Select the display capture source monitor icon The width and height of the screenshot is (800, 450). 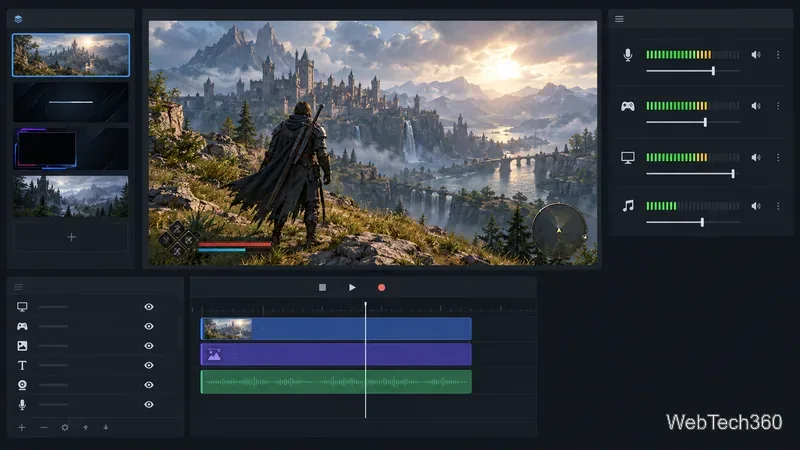[22, 307]
